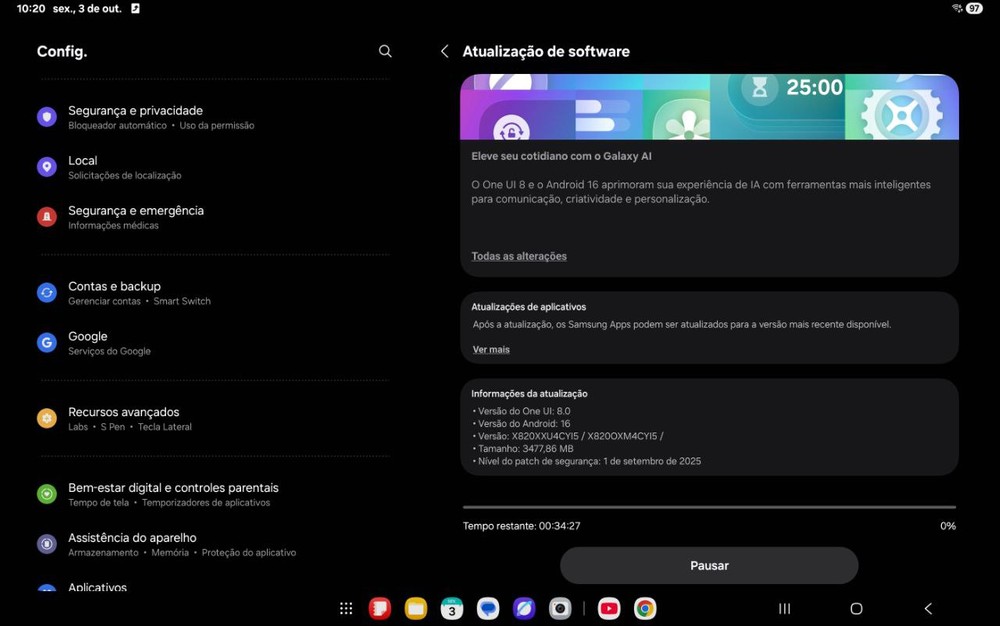Open Samsung Internet browser in taskbar
This screenshot has width=1000, height=626.
click(x=524, y=609)
